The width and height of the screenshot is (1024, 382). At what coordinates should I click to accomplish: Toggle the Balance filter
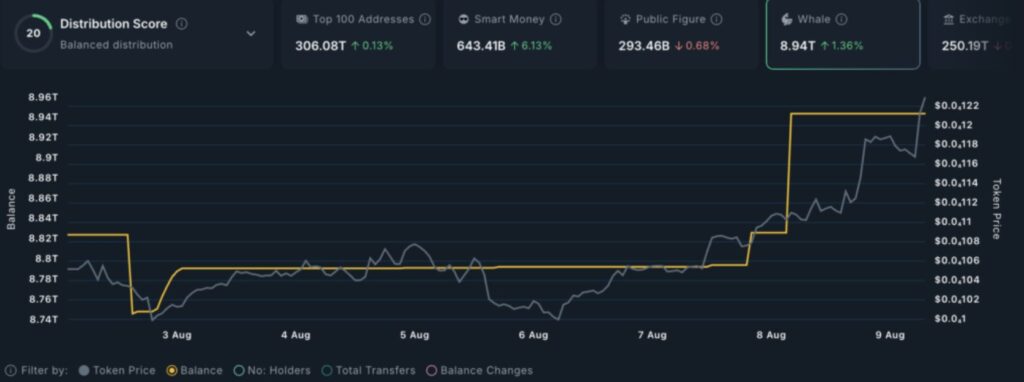(x=195, y=370)
